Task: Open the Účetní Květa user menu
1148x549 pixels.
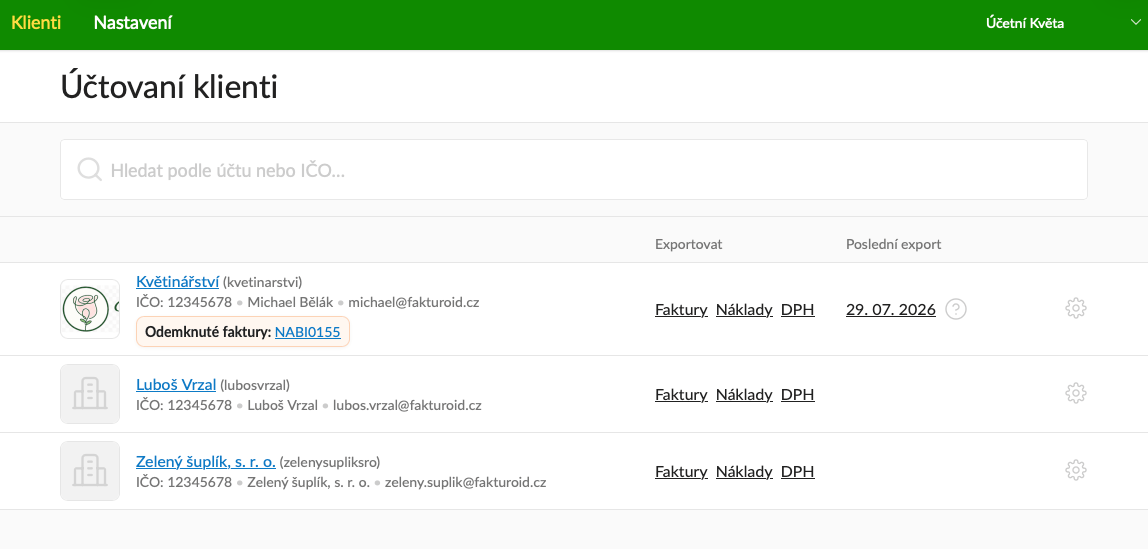Action: 1025,23
